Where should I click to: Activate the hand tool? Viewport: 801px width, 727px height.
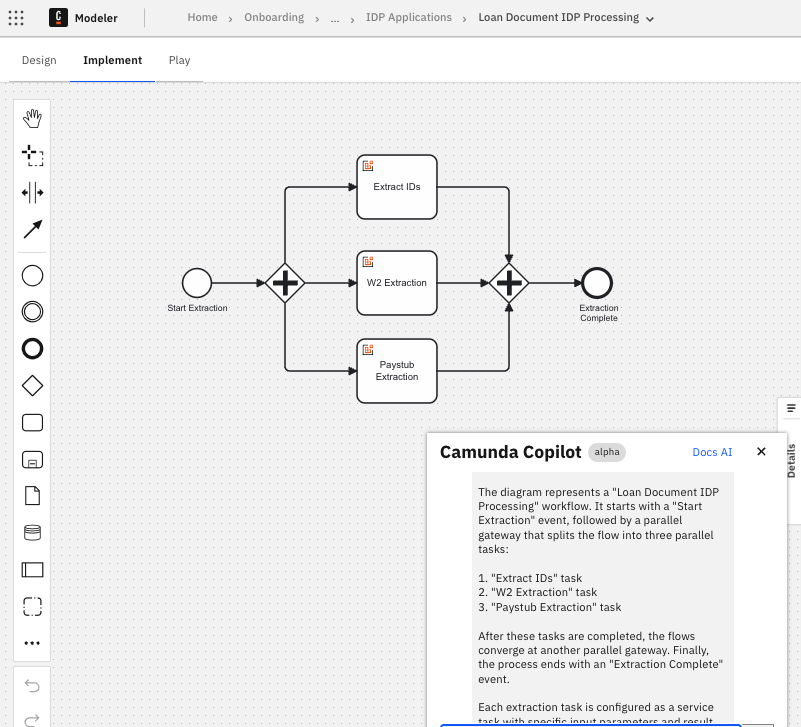tap(32, 119)
